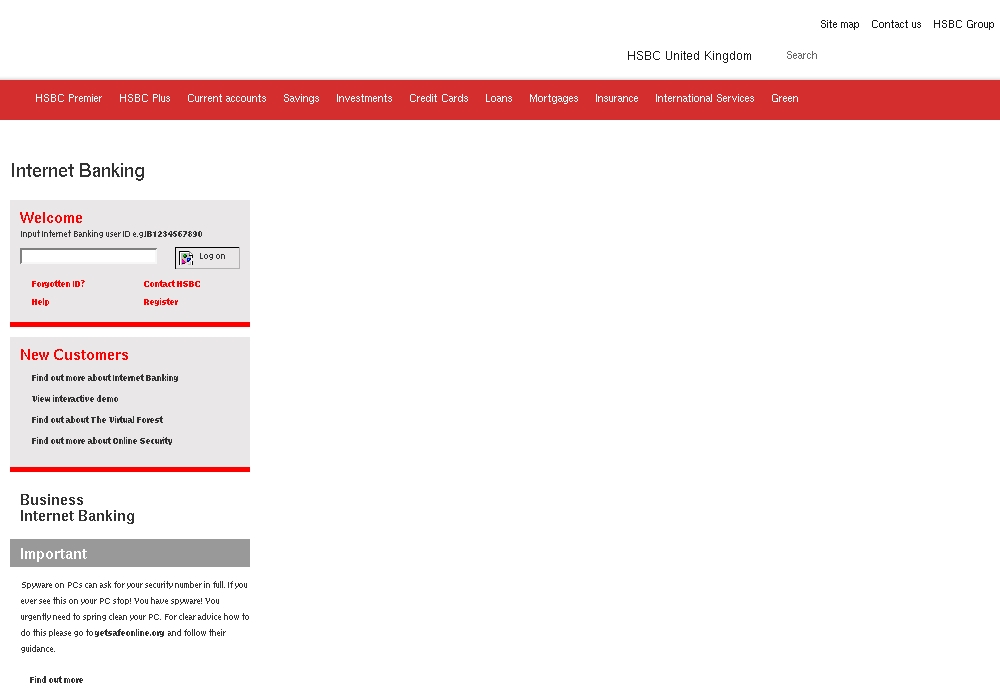Open Find out about The Virtual Forest

[x=97, y=420]
